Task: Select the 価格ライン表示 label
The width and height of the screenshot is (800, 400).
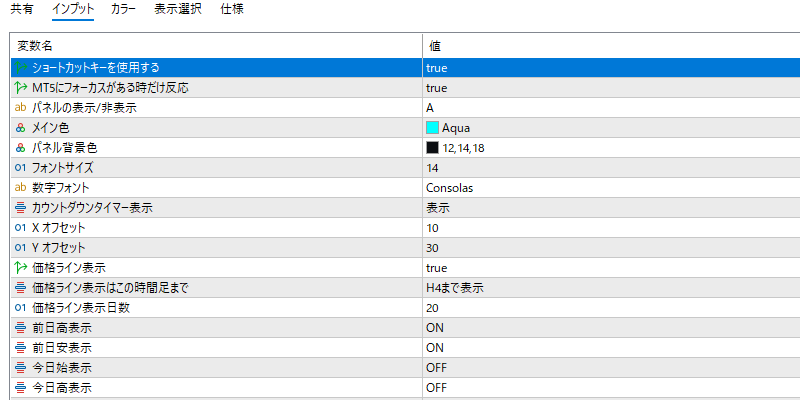Action: pos(69,268)
